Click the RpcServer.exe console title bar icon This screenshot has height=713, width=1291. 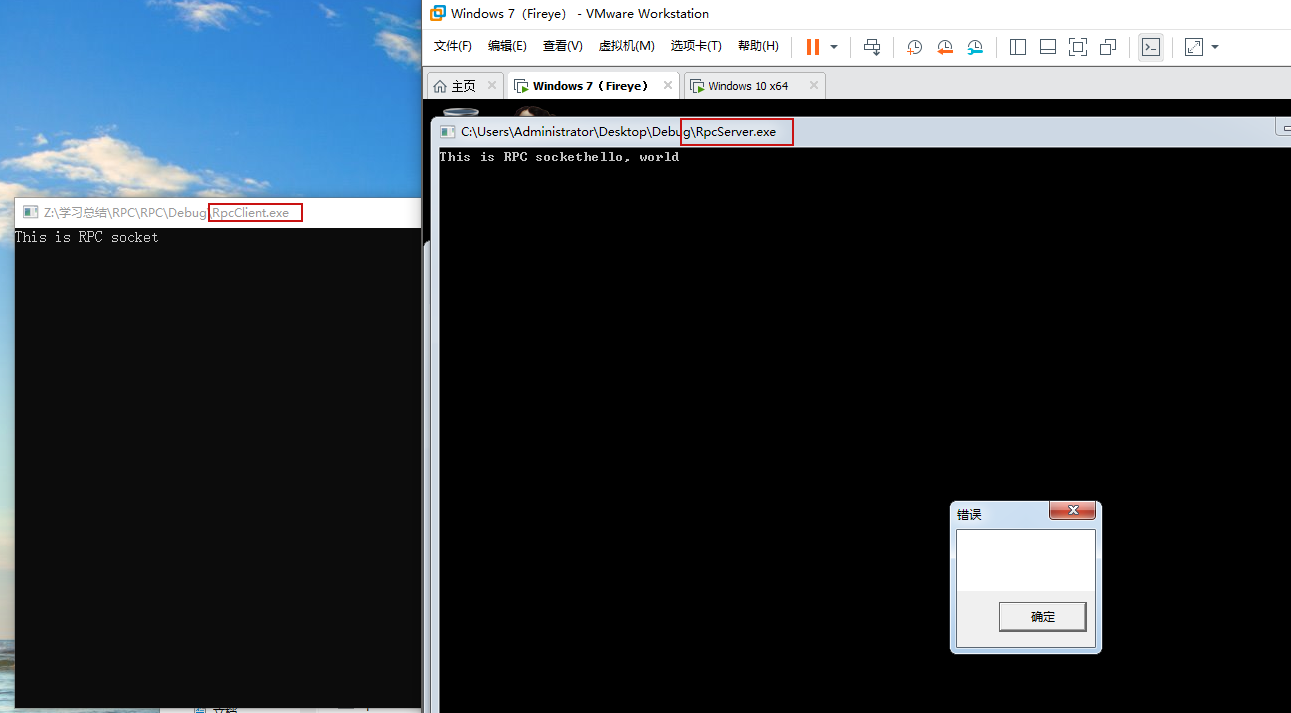pos(447,131)
